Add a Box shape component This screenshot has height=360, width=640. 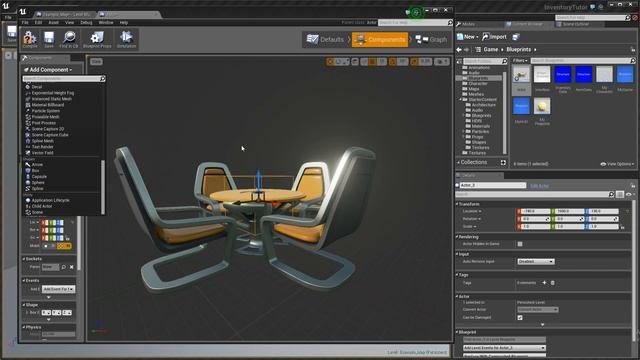tap(36, 171)
